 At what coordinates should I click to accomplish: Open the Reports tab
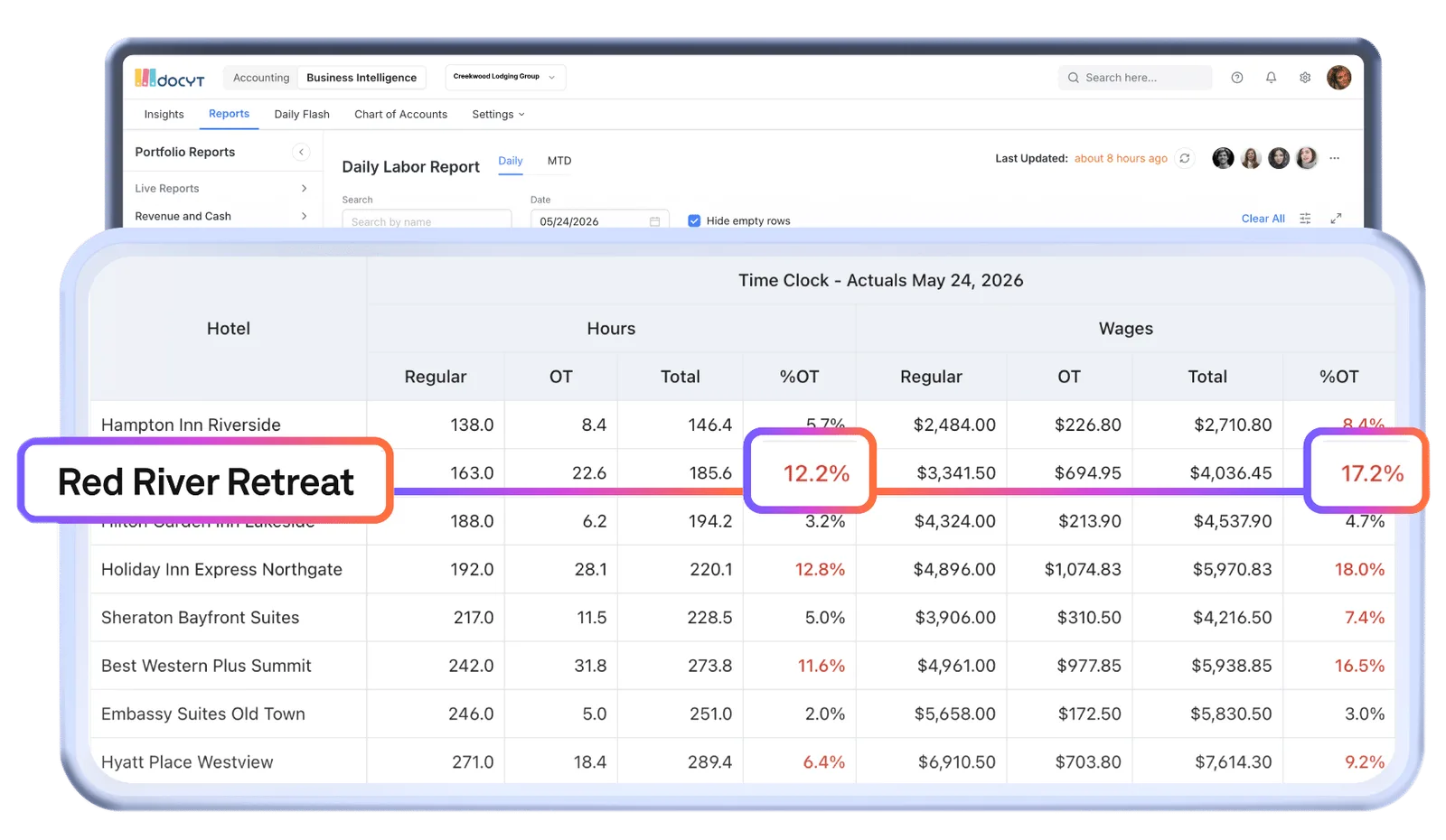(x=229, y=114)
